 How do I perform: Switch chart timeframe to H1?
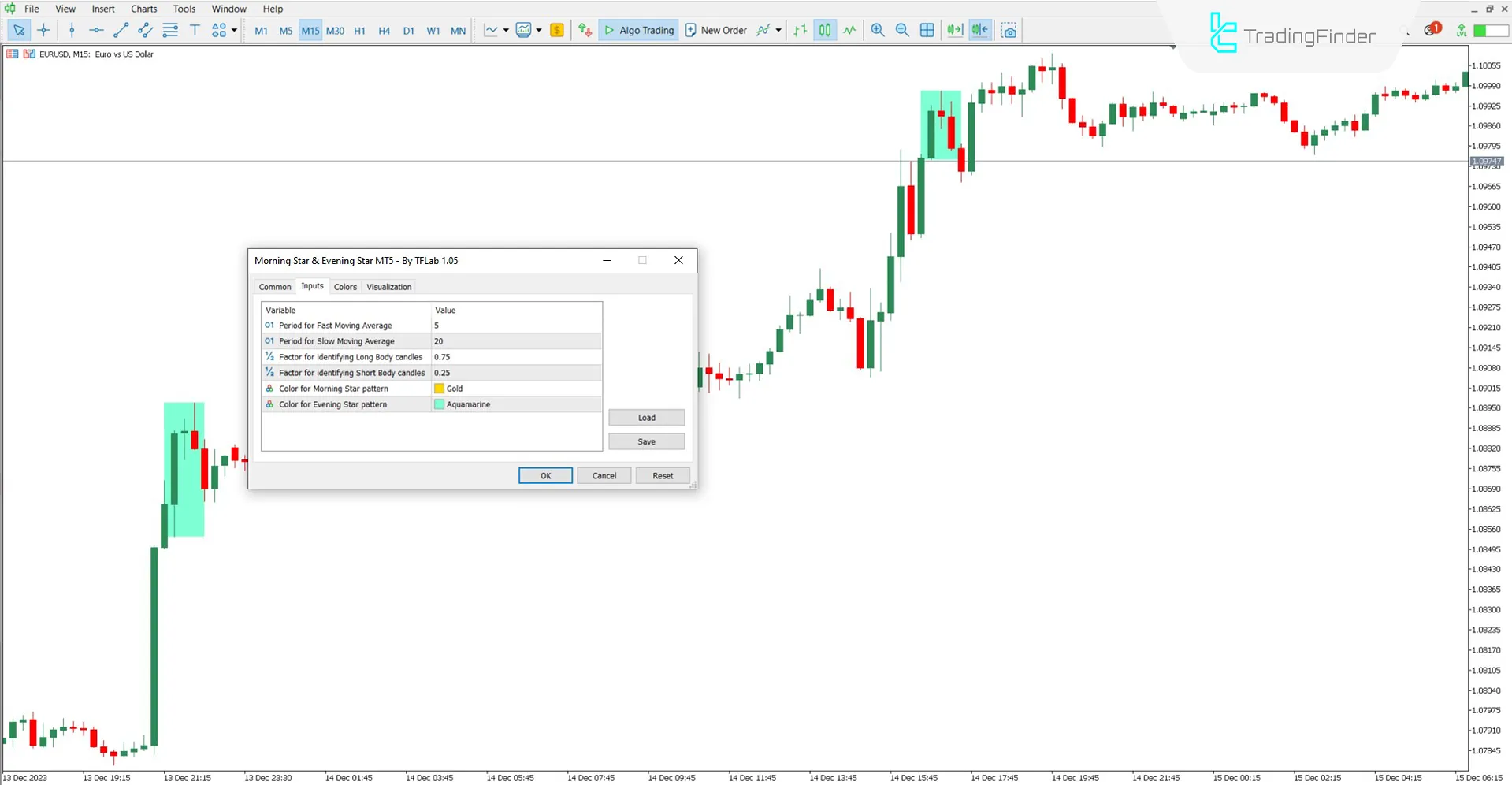pos(359,31)
